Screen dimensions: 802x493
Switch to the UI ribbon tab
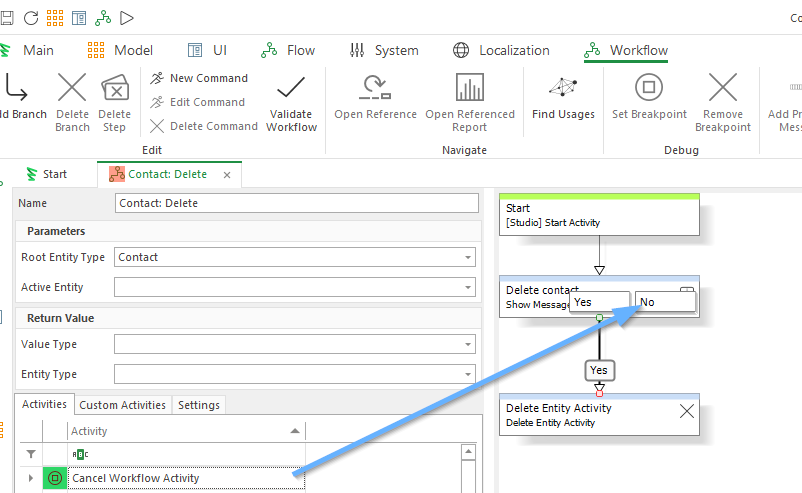pyautogui.click(x=207, y=50)
